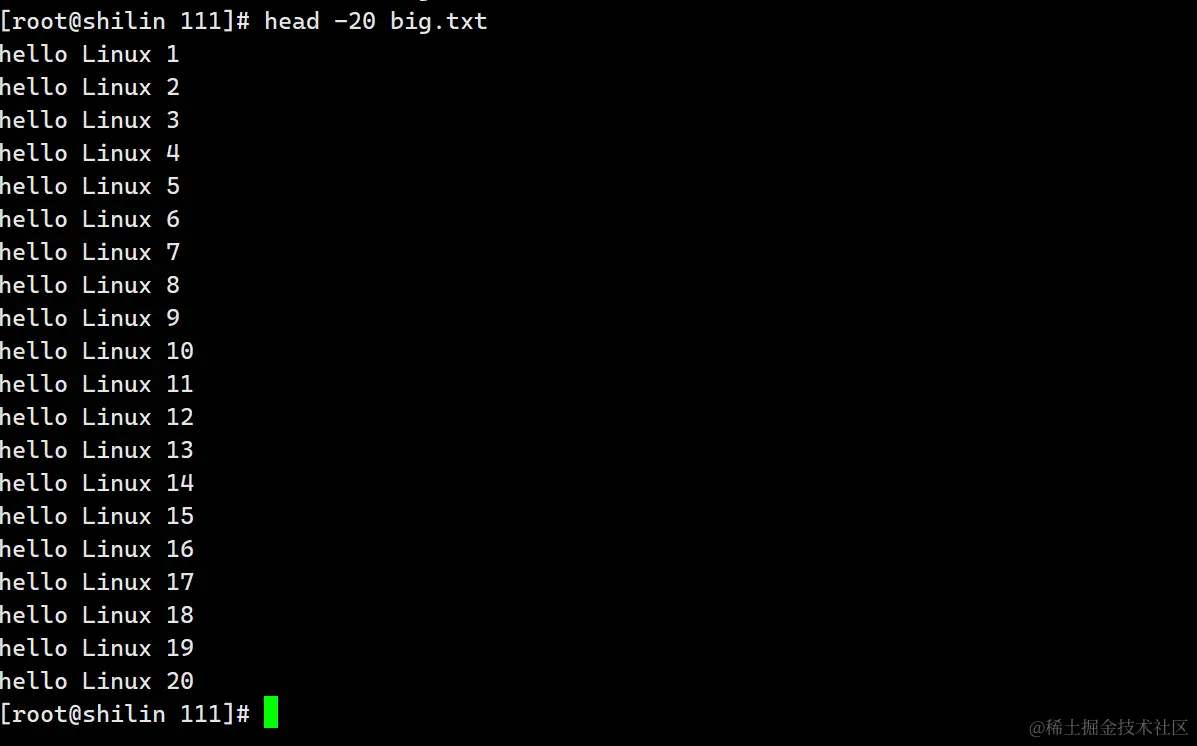Click the 'big.txt' filename in the command
The width and height of the screenshot is (1197, 746).
point(438,21)
